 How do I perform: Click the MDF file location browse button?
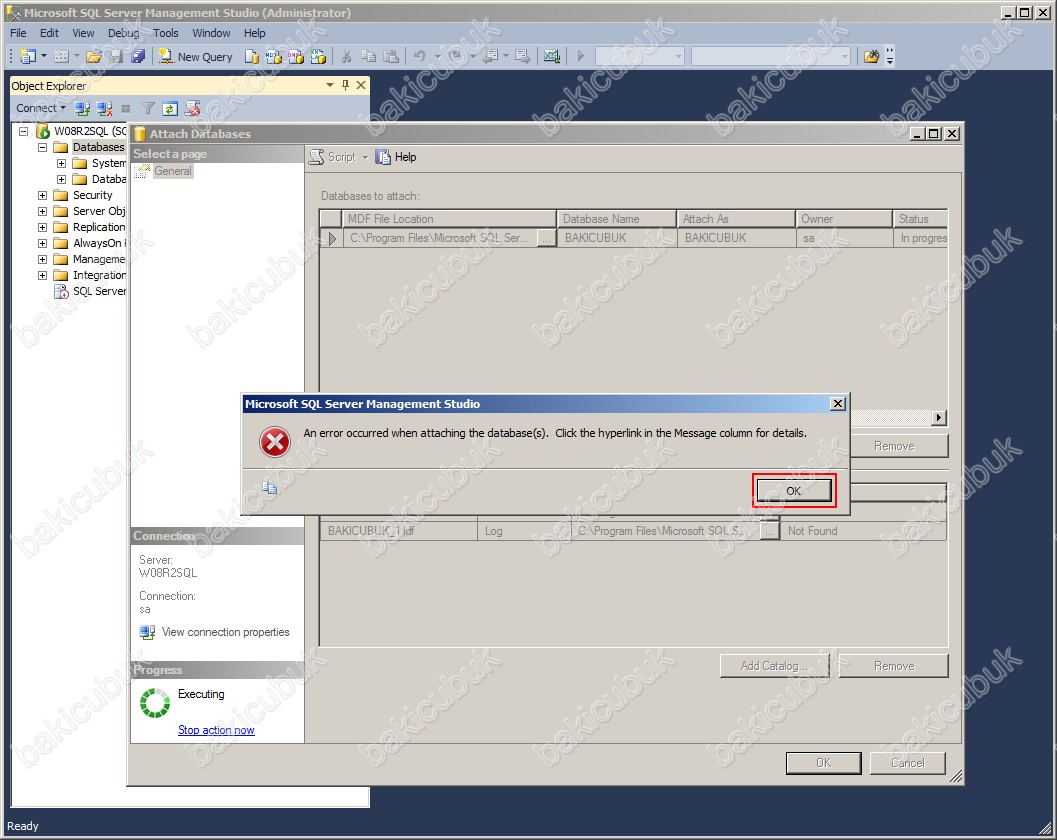547,238
